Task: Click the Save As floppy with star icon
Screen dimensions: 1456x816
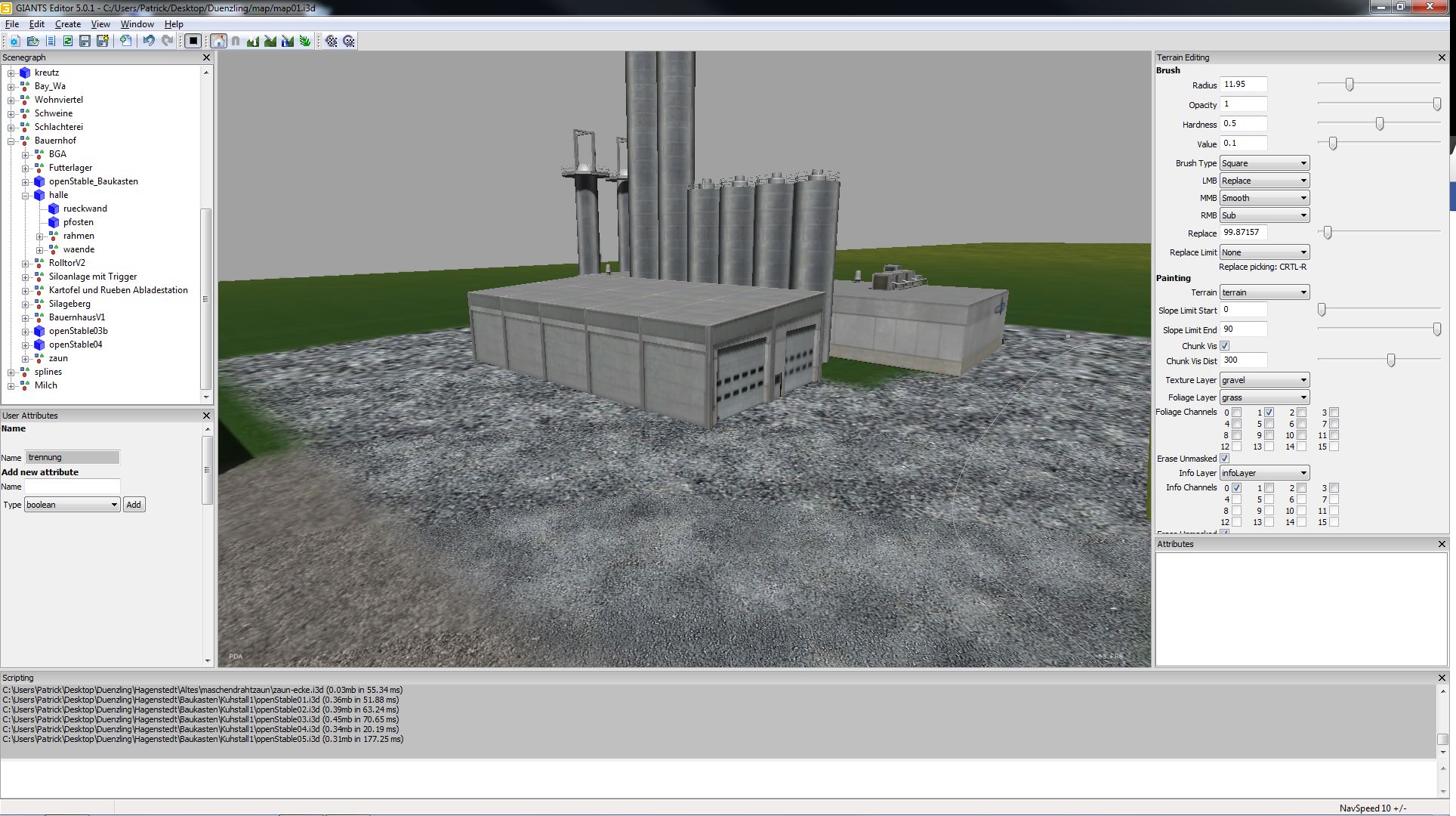Action: [x=102, y=41]
